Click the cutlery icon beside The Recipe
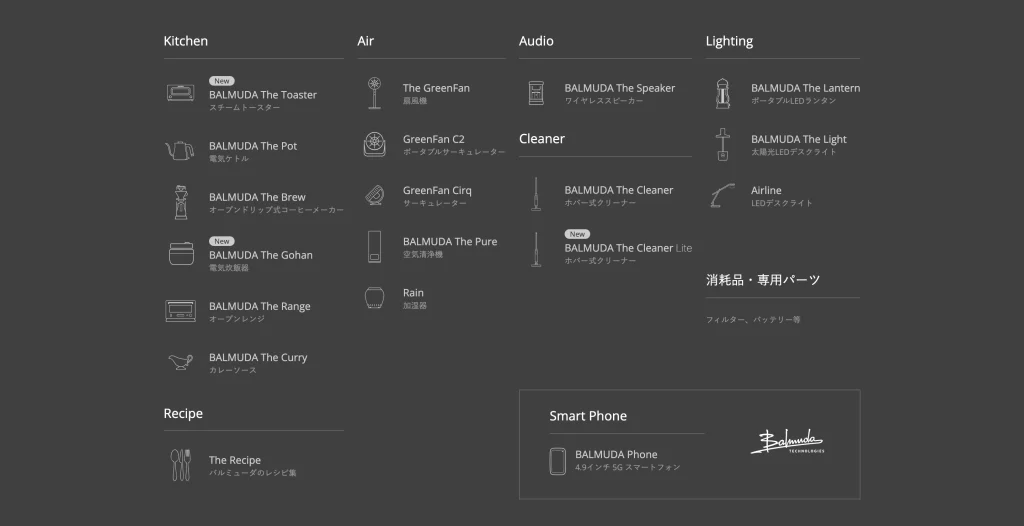Screen dimensions: 1024x526 click(x=180, y=465)
